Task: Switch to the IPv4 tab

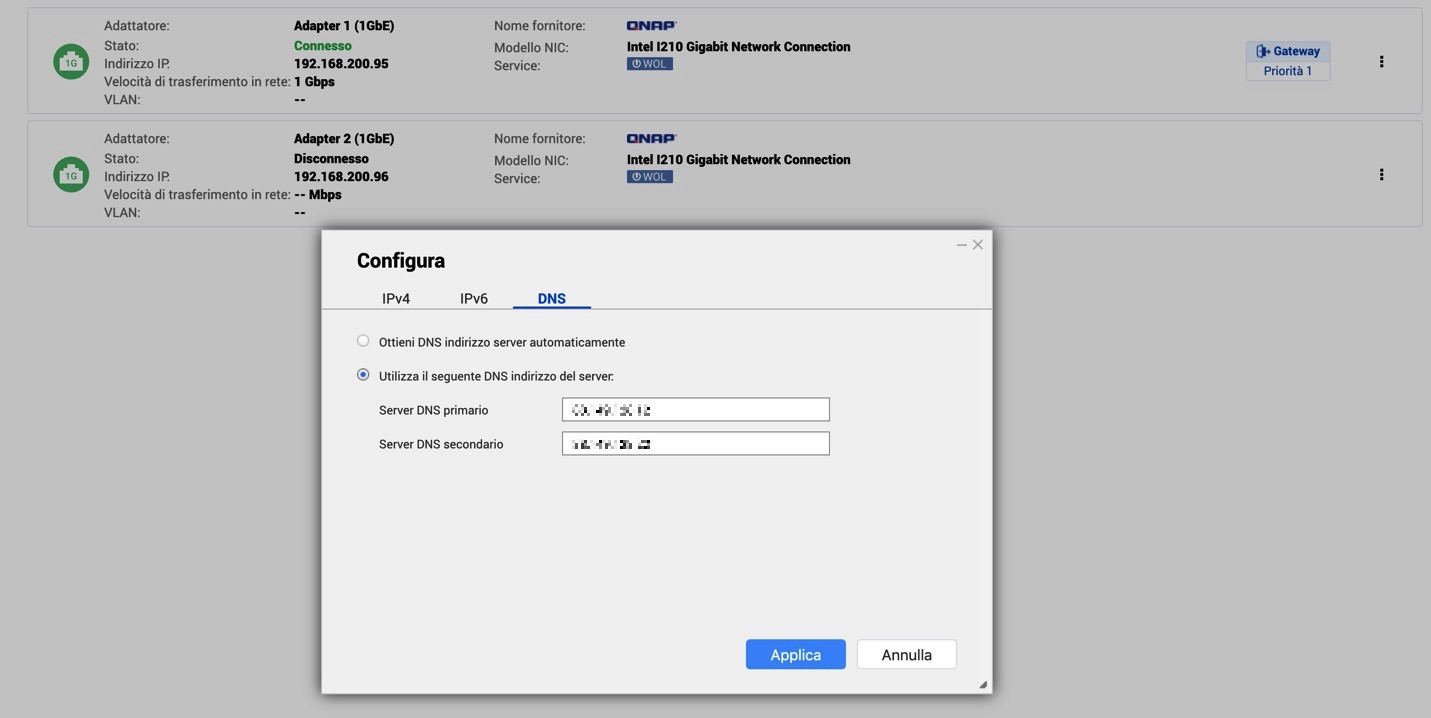Action: tap(396, 298)
